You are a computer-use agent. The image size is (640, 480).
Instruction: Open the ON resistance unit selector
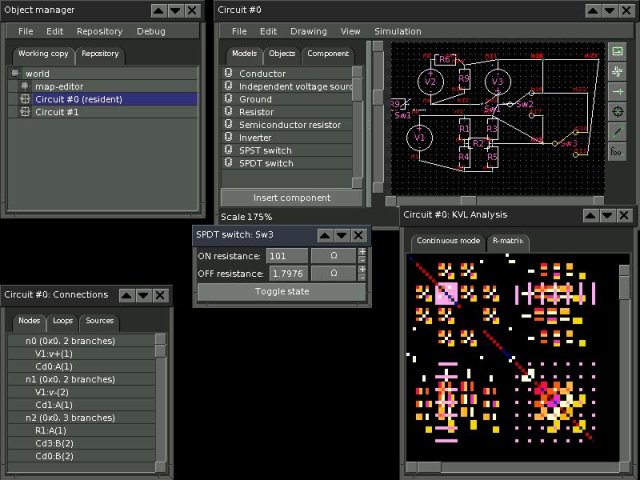pyautogui.click(x=333, y=256)
